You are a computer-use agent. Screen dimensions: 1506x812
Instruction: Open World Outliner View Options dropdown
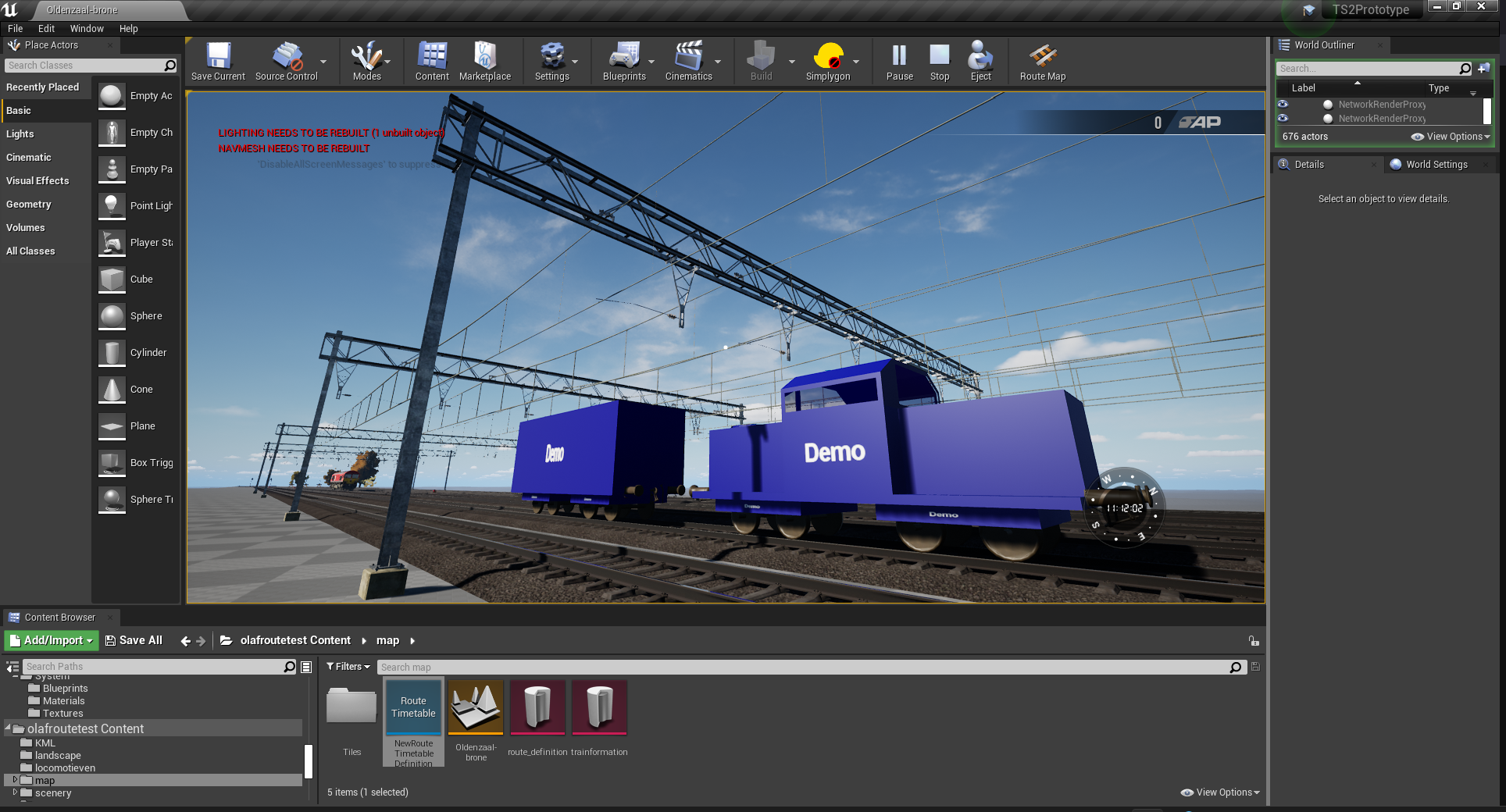click(1451, 137)
